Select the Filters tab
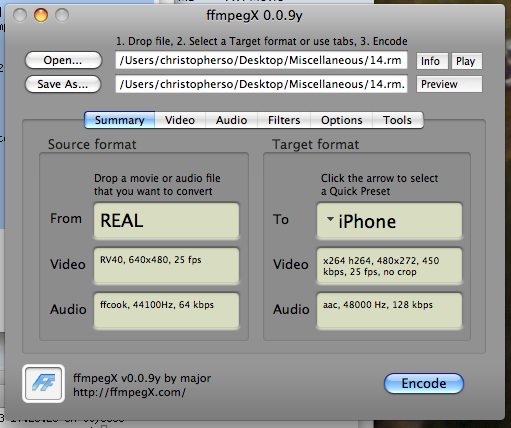 pos(284,120)
